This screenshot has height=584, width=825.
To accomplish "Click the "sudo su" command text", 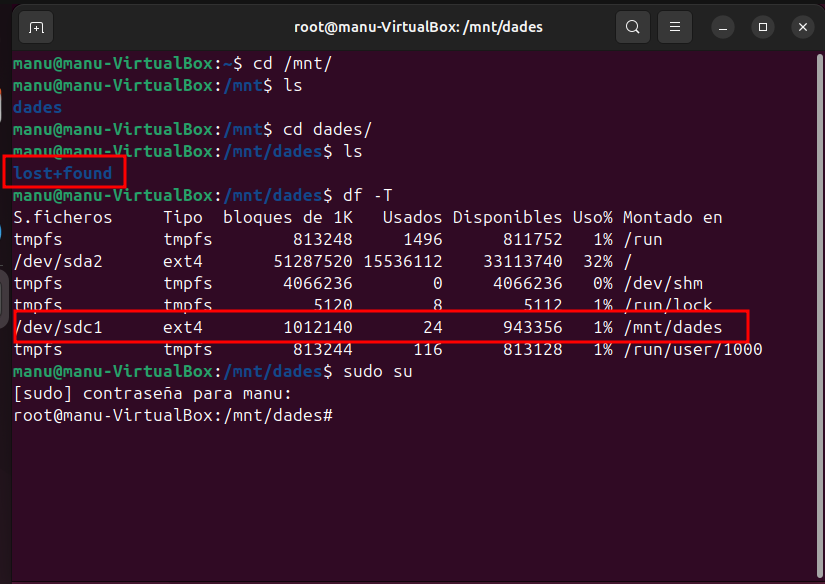I will click(377, 371).
